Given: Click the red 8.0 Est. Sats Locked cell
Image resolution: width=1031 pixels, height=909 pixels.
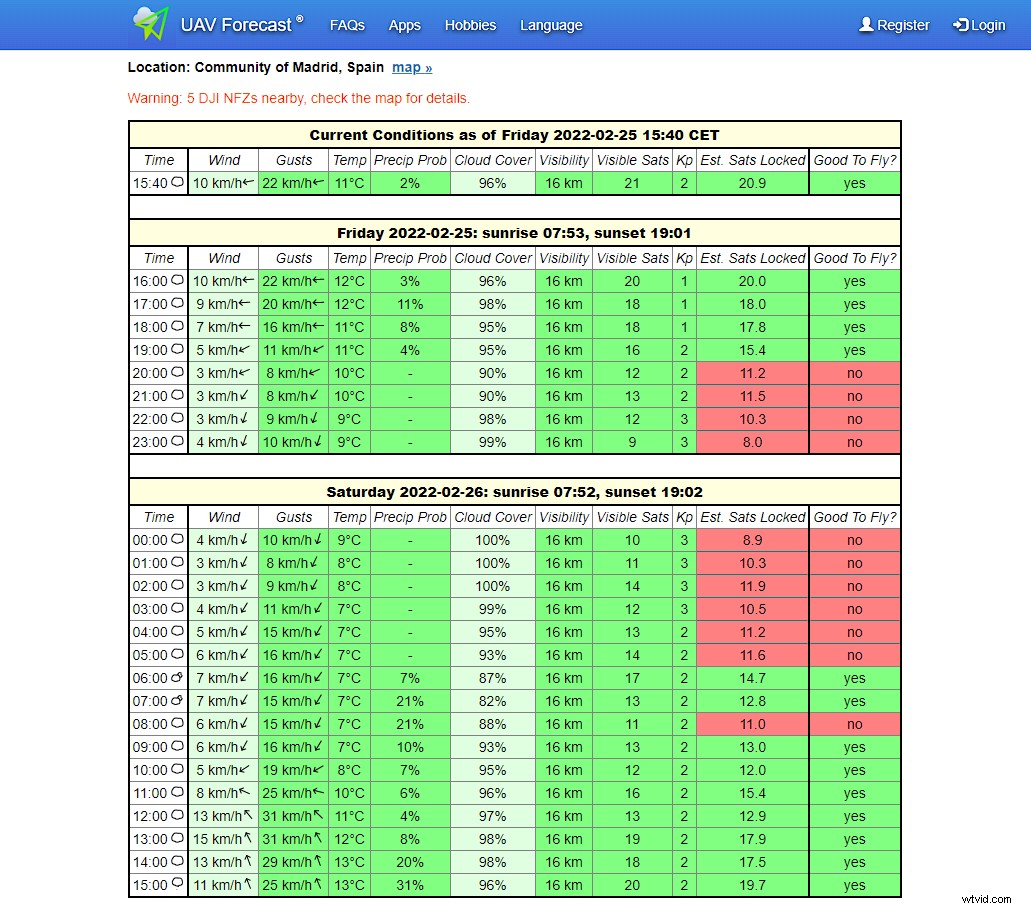Looking at the screenshot, I should [x=752, y=442].
